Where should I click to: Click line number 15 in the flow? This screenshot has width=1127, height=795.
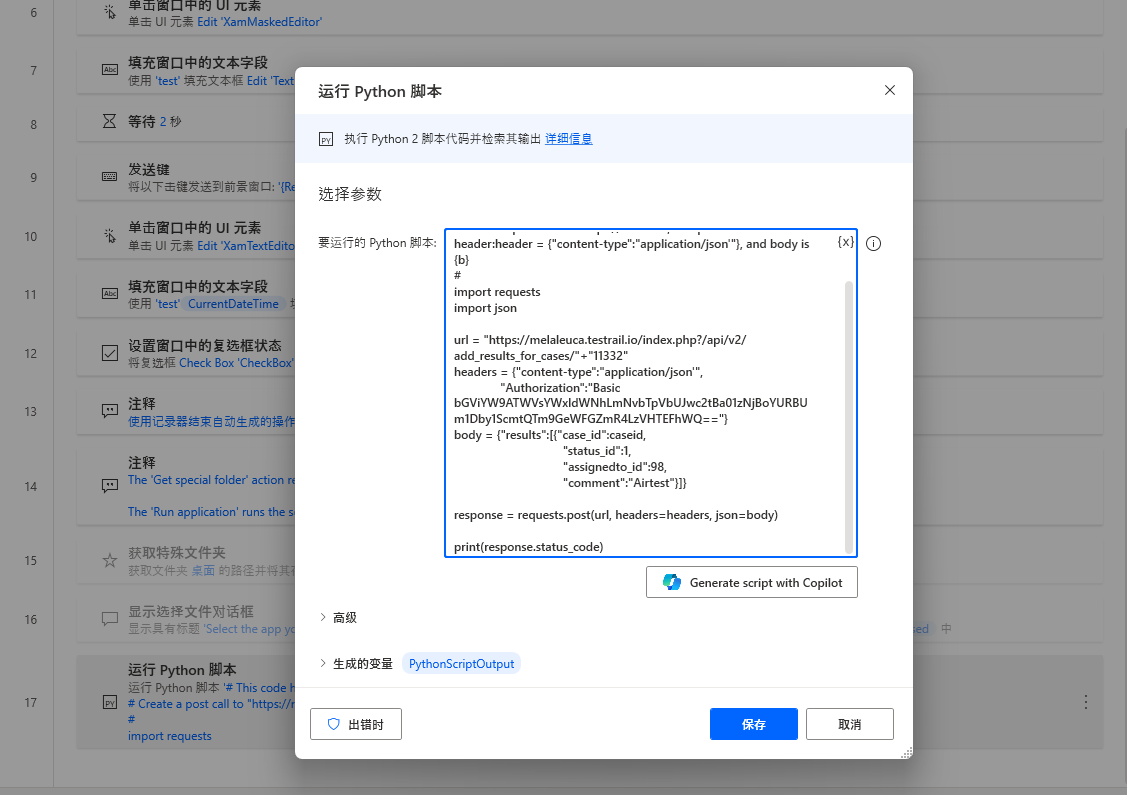pos(30,561)
